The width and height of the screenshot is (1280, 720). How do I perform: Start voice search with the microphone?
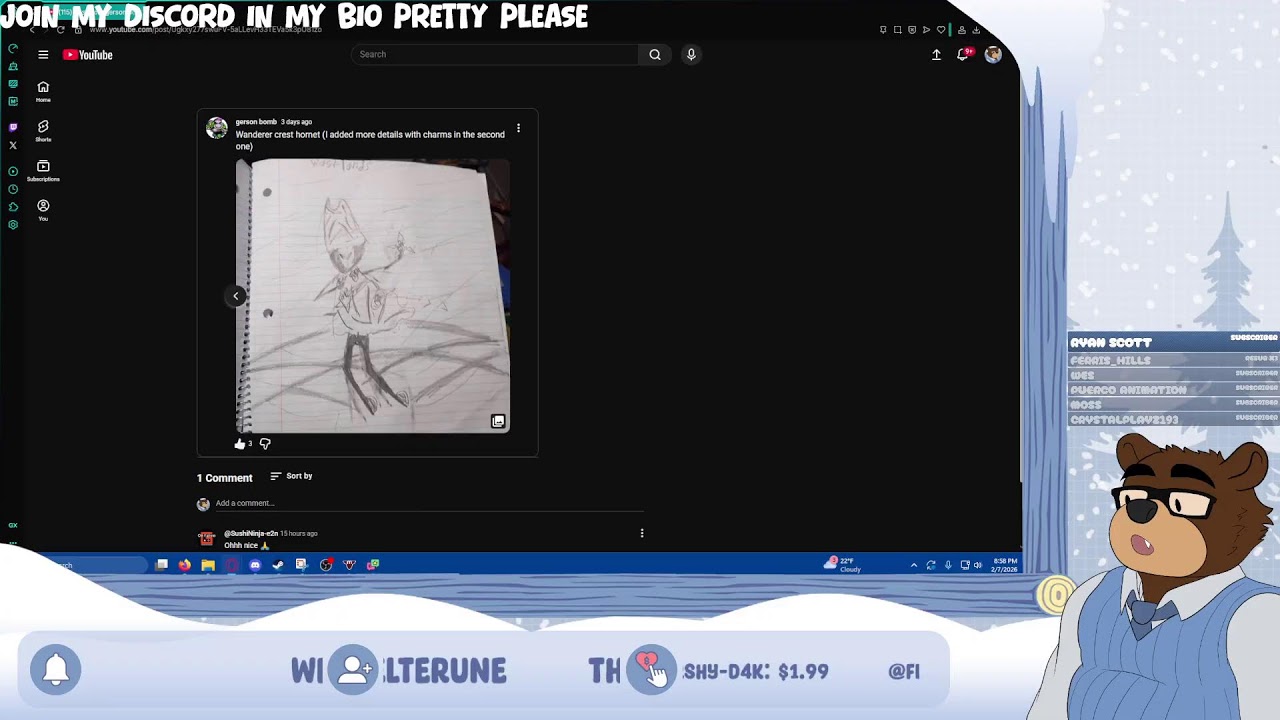point(691,55)
